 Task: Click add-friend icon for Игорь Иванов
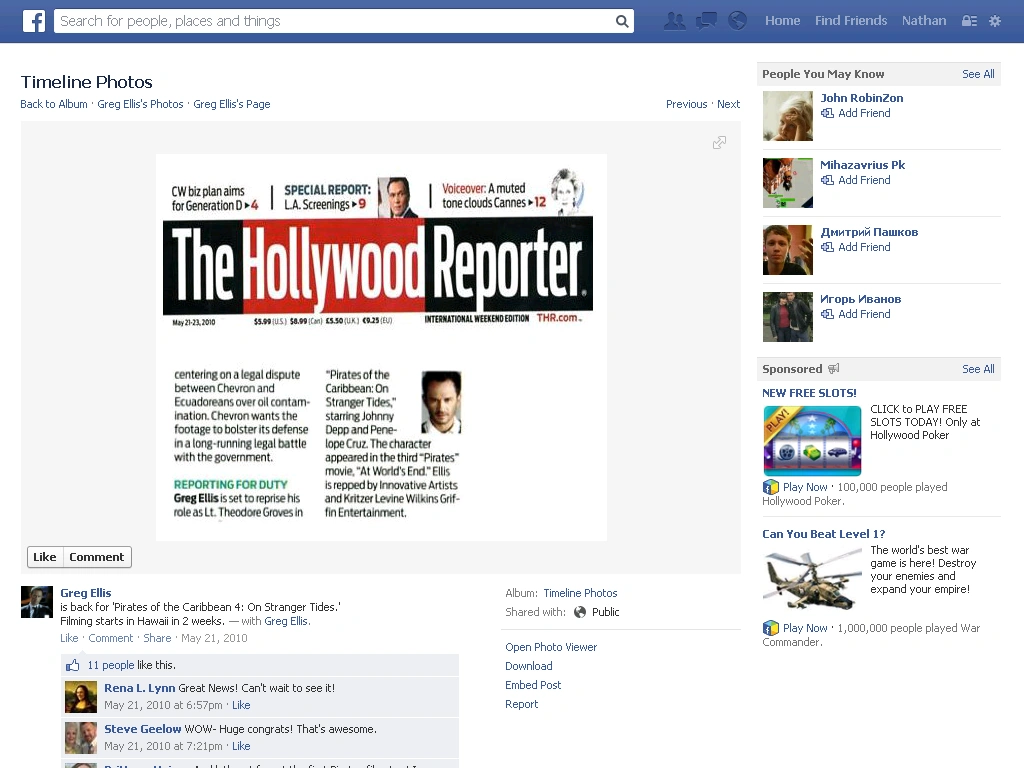click(827, 314)
